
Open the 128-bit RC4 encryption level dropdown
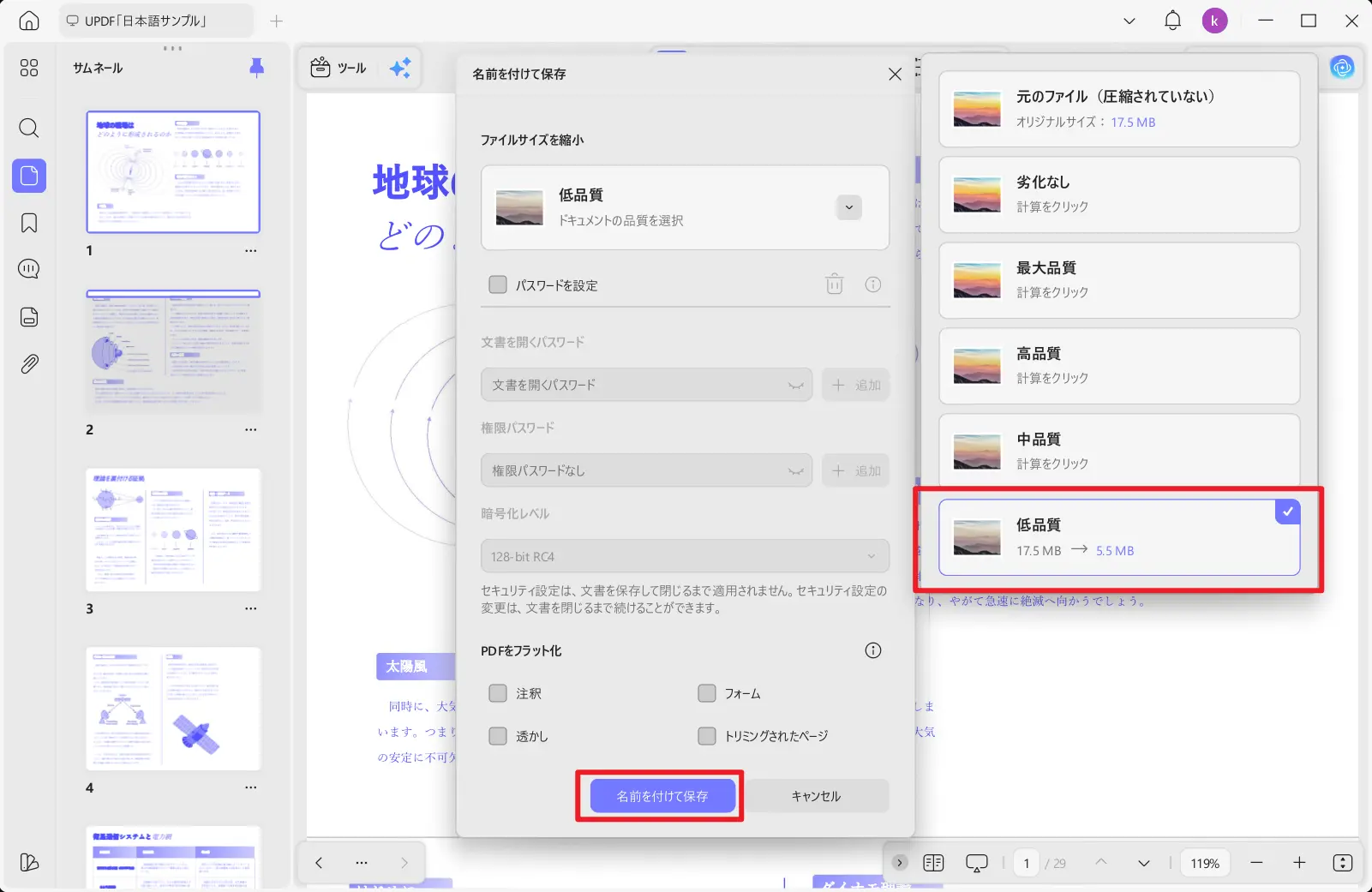pos(685,556)
